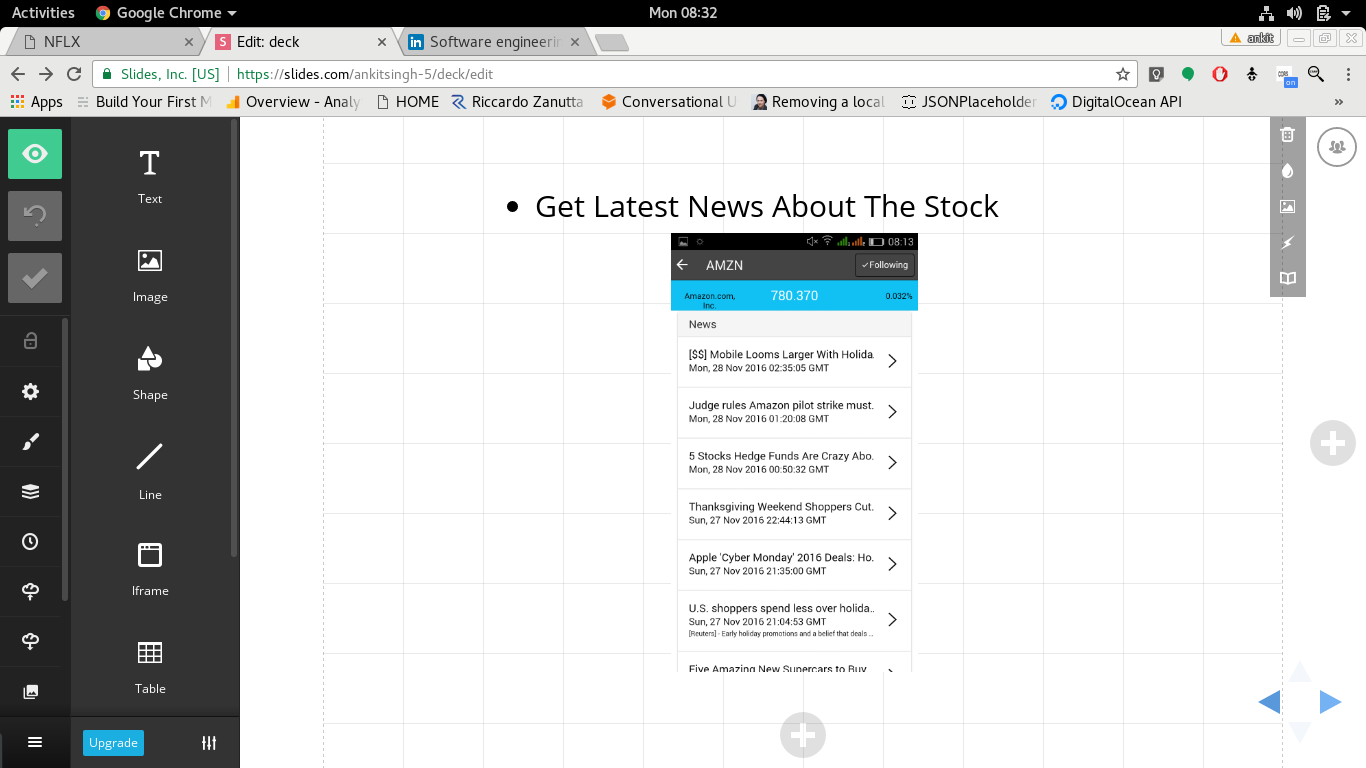
Task: Open the lock visibility settings icon
Action: point(31,341)
